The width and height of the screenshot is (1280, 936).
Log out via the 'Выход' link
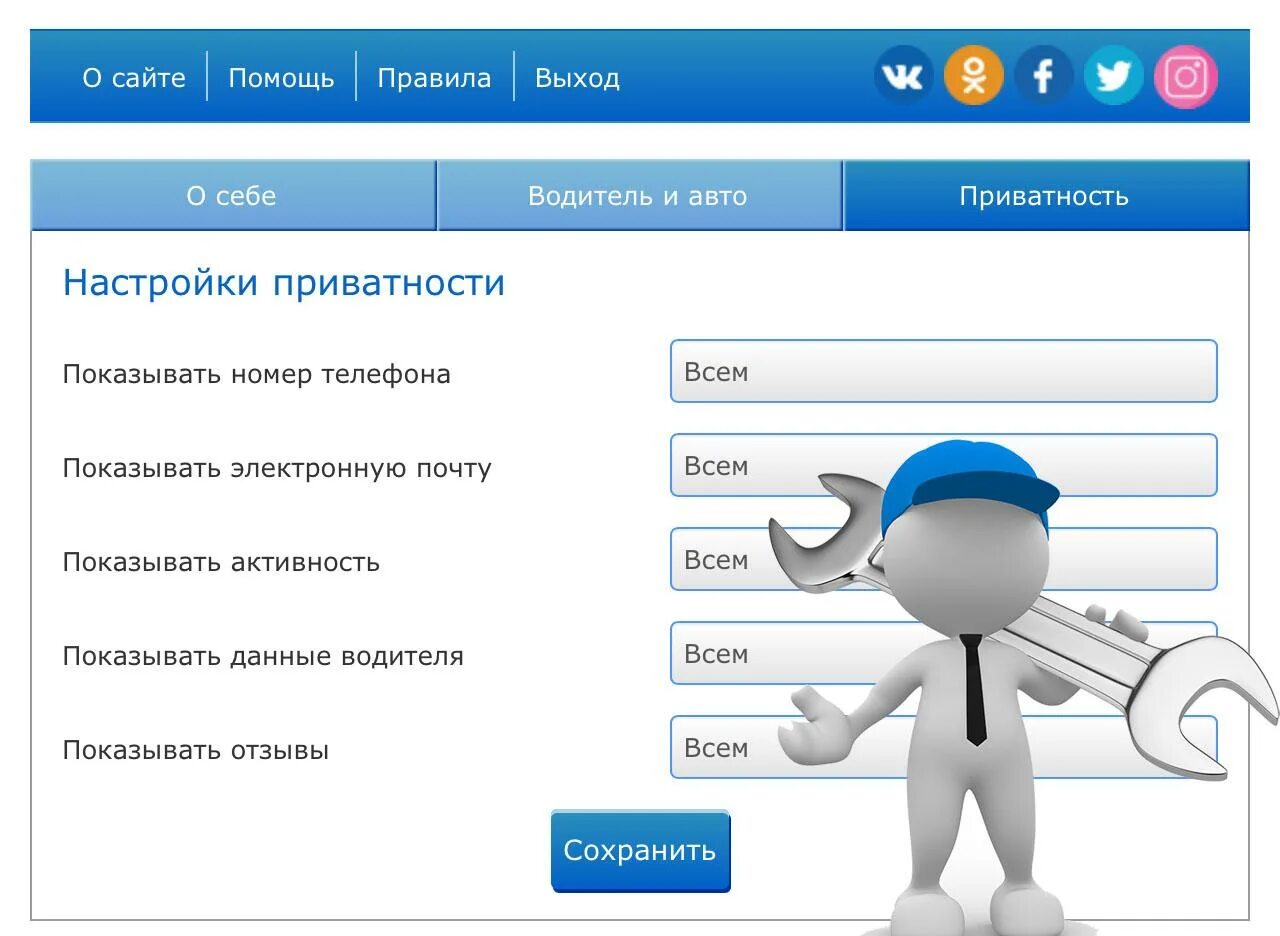point(577,77)
